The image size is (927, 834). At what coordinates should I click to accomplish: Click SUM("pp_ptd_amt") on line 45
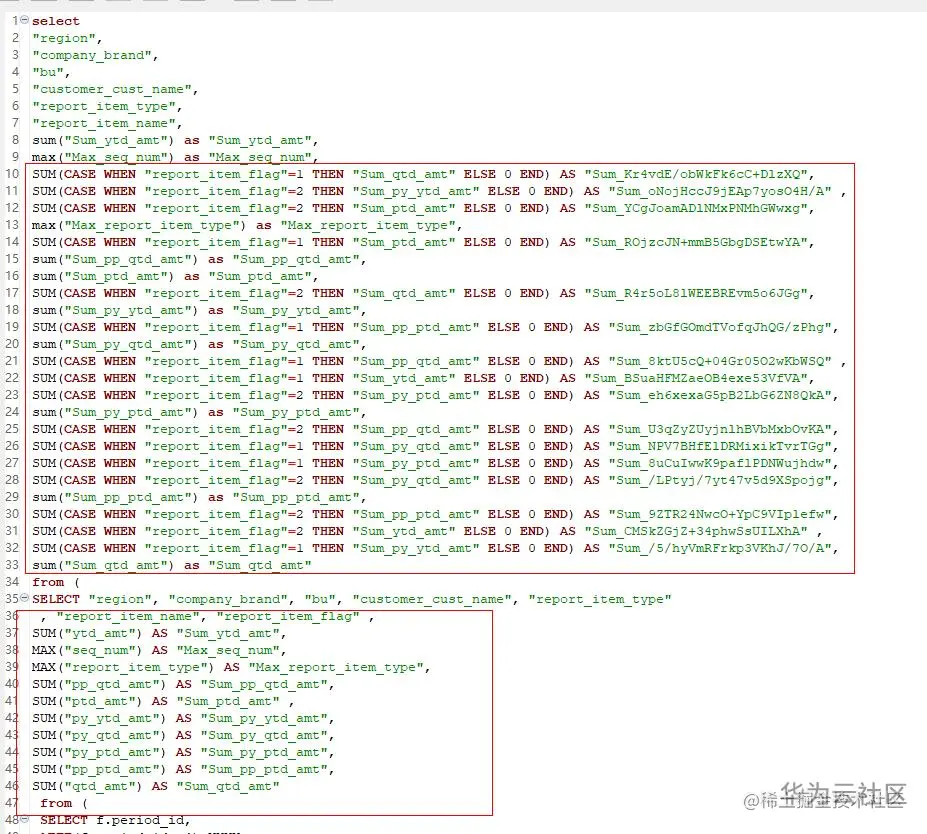pos(99,769)
